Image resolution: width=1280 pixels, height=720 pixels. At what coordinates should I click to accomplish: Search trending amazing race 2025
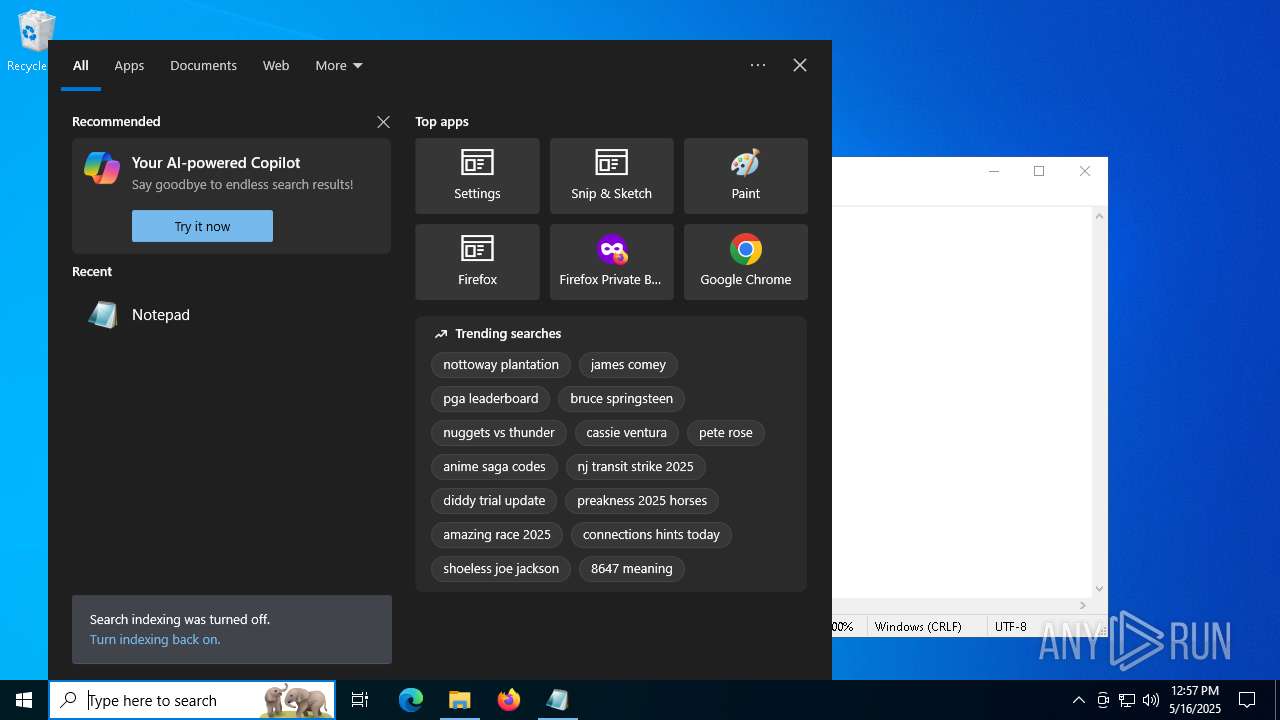tap(497, 535)
